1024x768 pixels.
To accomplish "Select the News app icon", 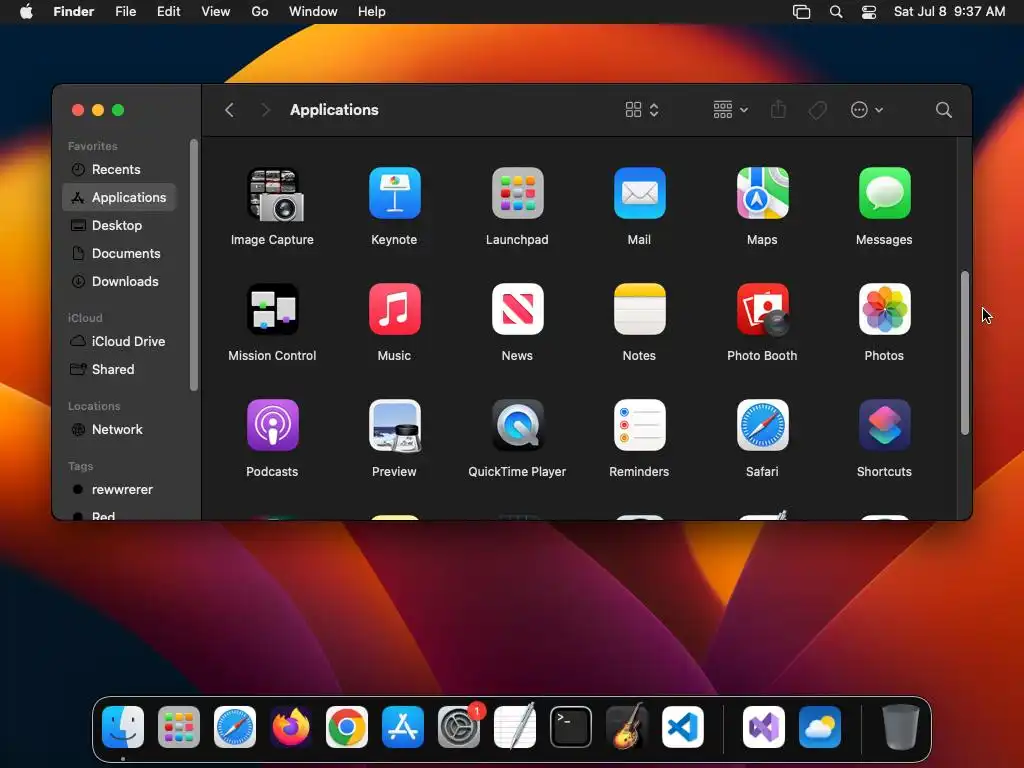I will (517, 310).
